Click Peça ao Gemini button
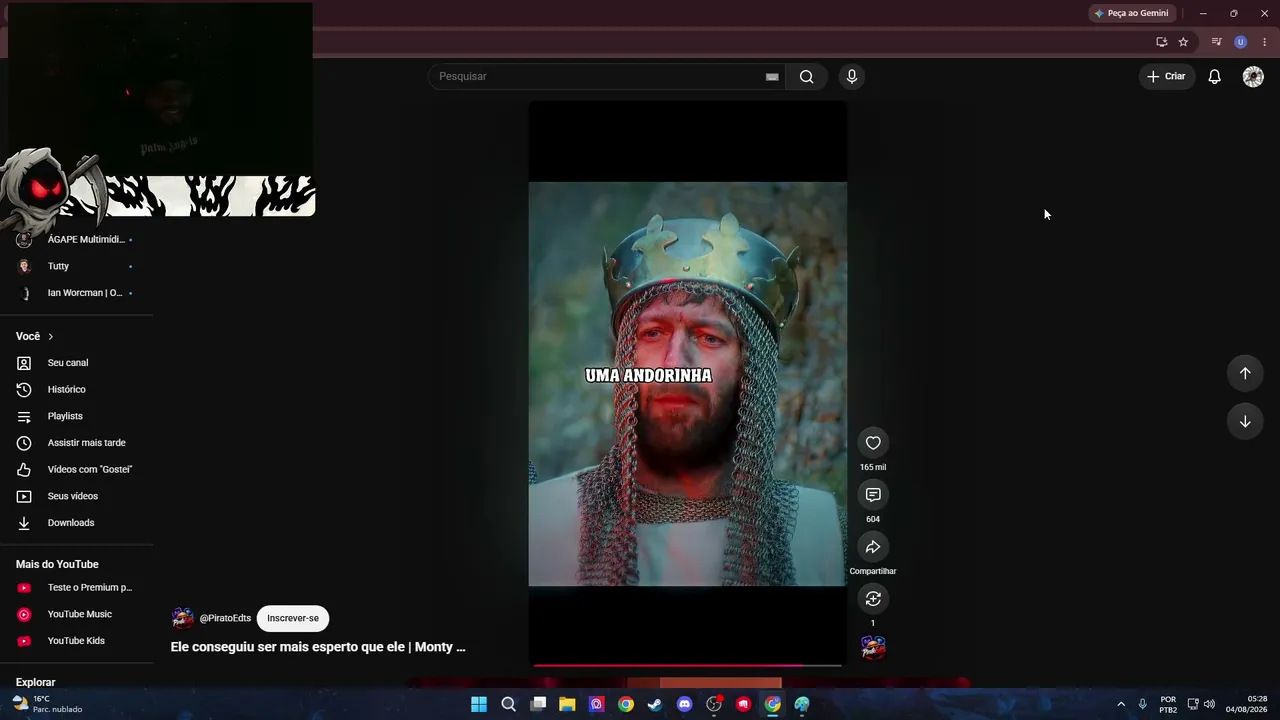This screenshot has width=1280, height=720. tap(1131, 13)
